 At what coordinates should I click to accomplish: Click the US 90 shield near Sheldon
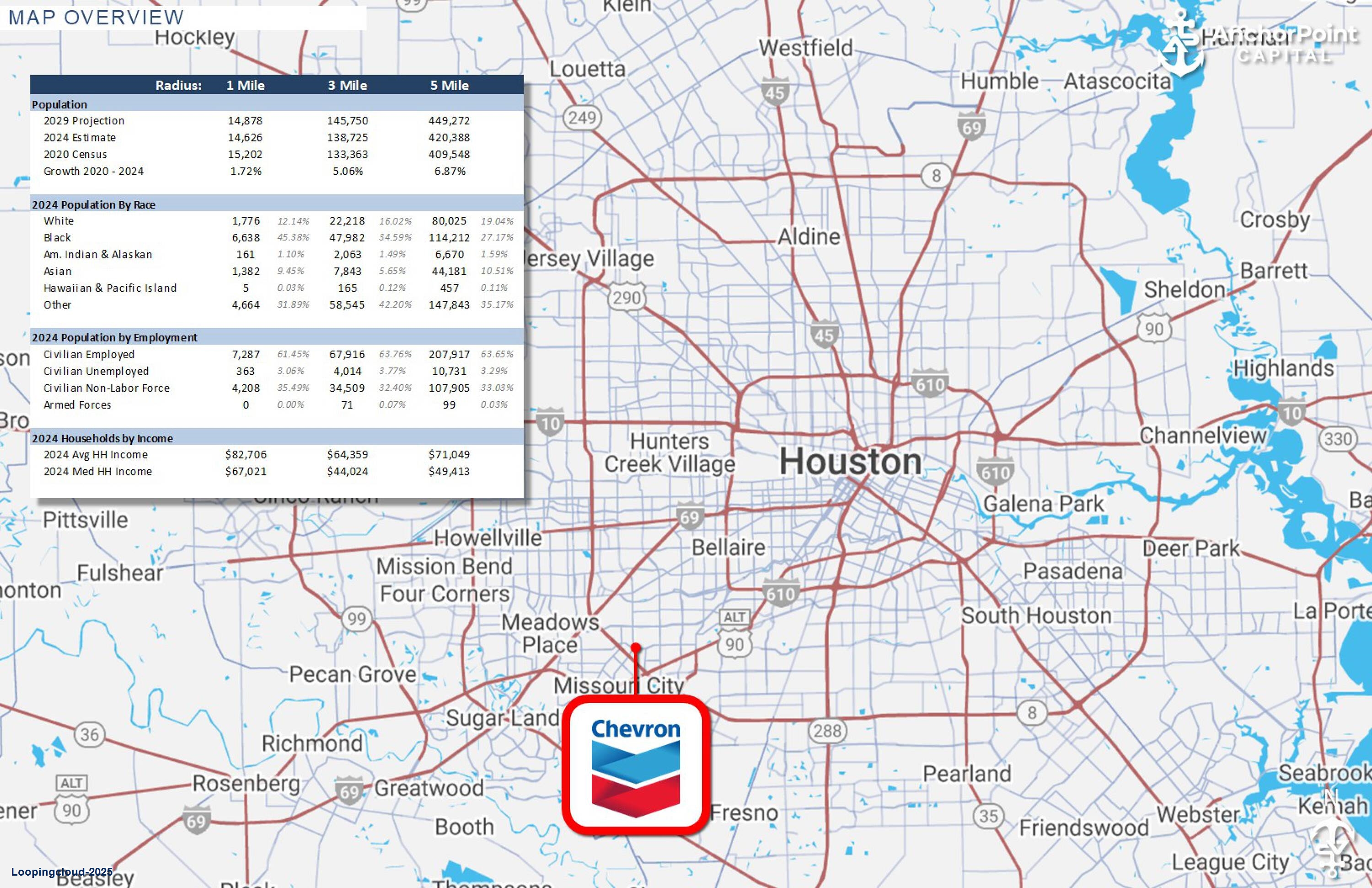tap(1154, 328)
